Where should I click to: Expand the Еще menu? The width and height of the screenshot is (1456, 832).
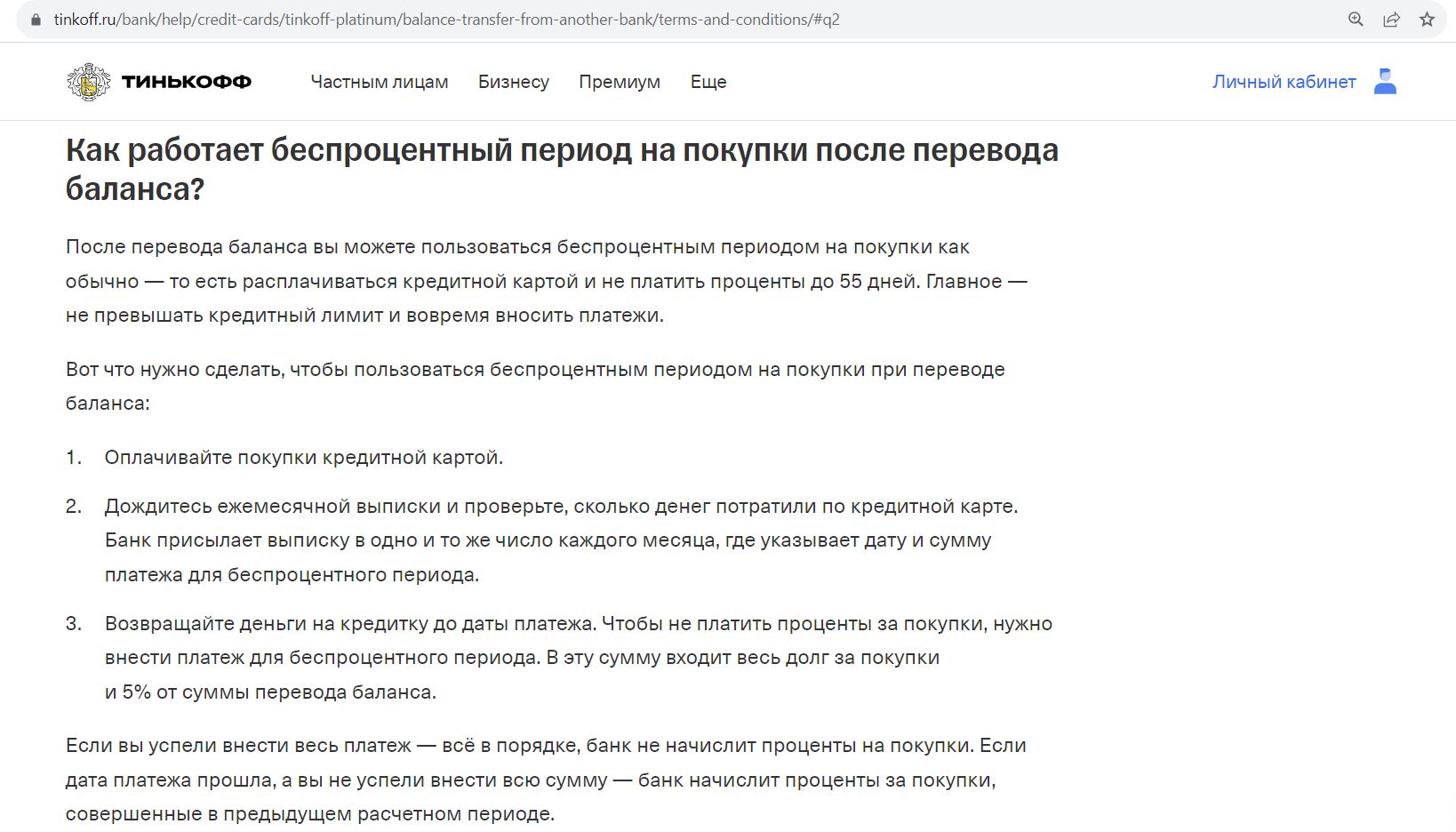tap(708, 82)
